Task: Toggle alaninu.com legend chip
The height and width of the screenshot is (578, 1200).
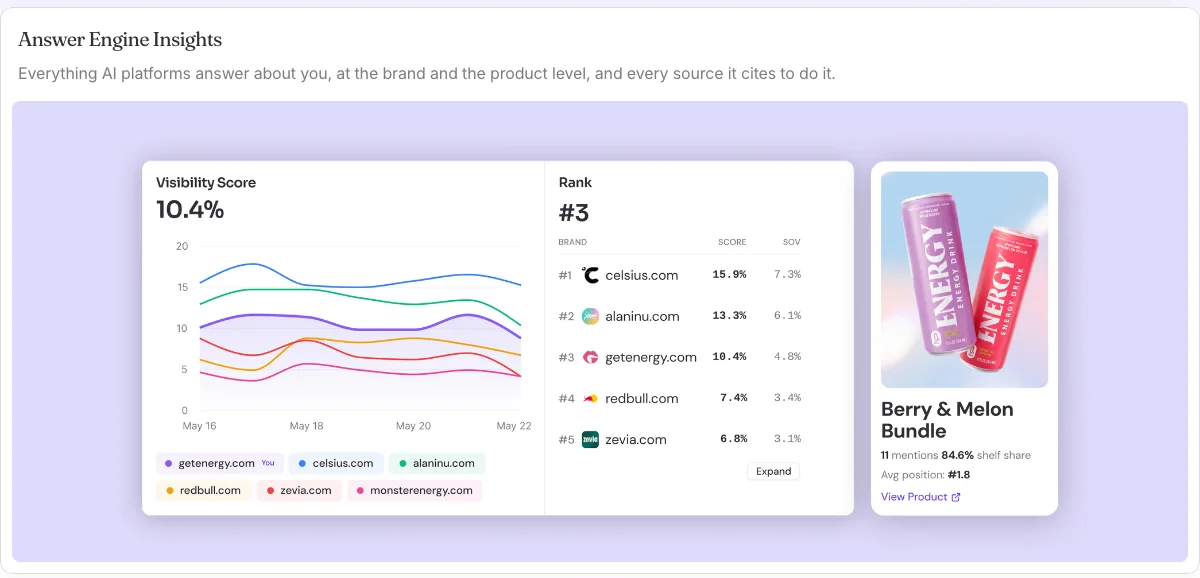Action: click(x=437, y=463)
